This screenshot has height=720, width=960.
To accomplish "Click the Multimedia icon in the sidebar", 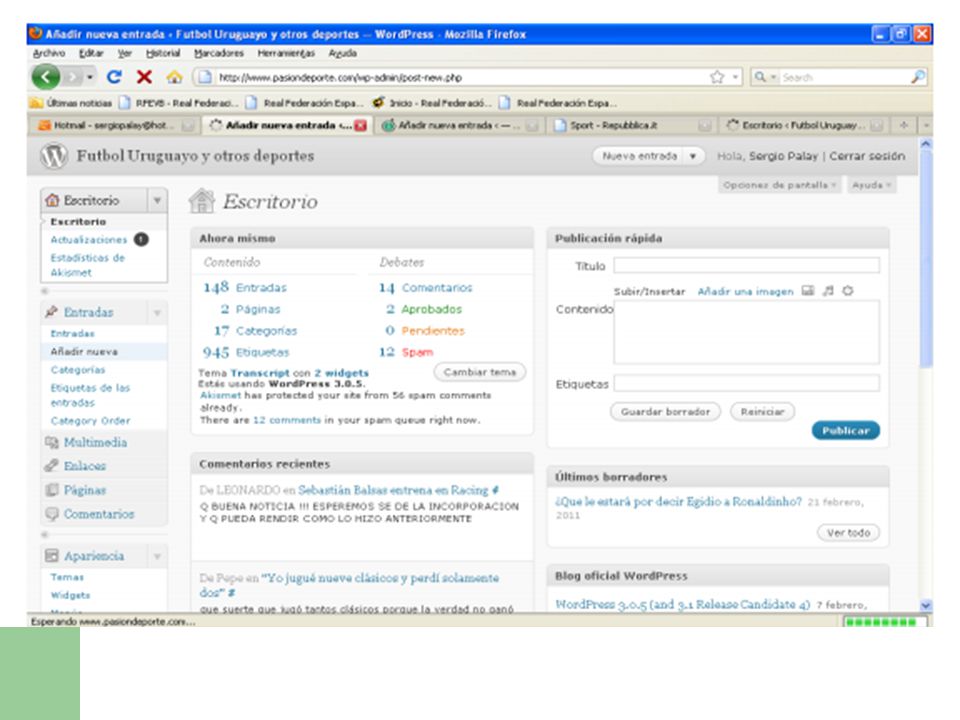I will click(51, 442).
